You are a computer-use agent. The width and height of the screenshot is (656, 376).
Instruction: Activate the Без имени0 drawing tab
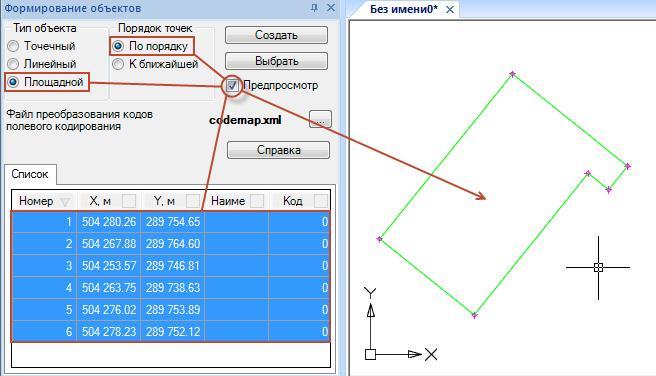[403, 9]
